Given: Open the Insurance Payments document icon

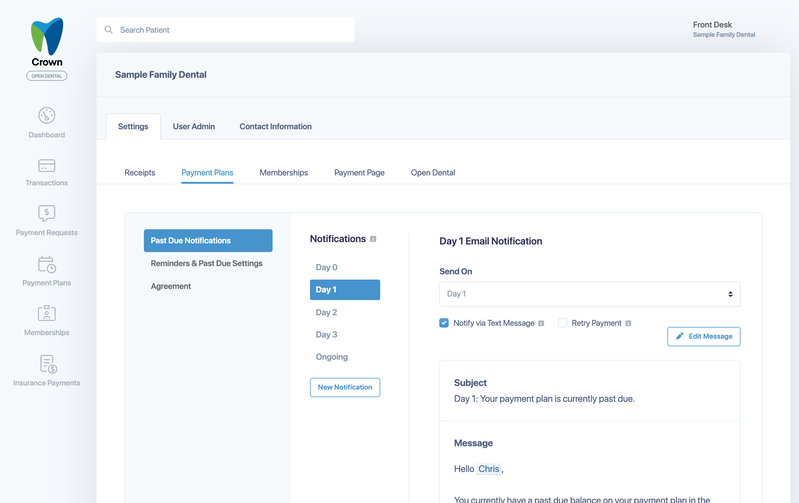Looking at the screenshot, I should [48, 364].
